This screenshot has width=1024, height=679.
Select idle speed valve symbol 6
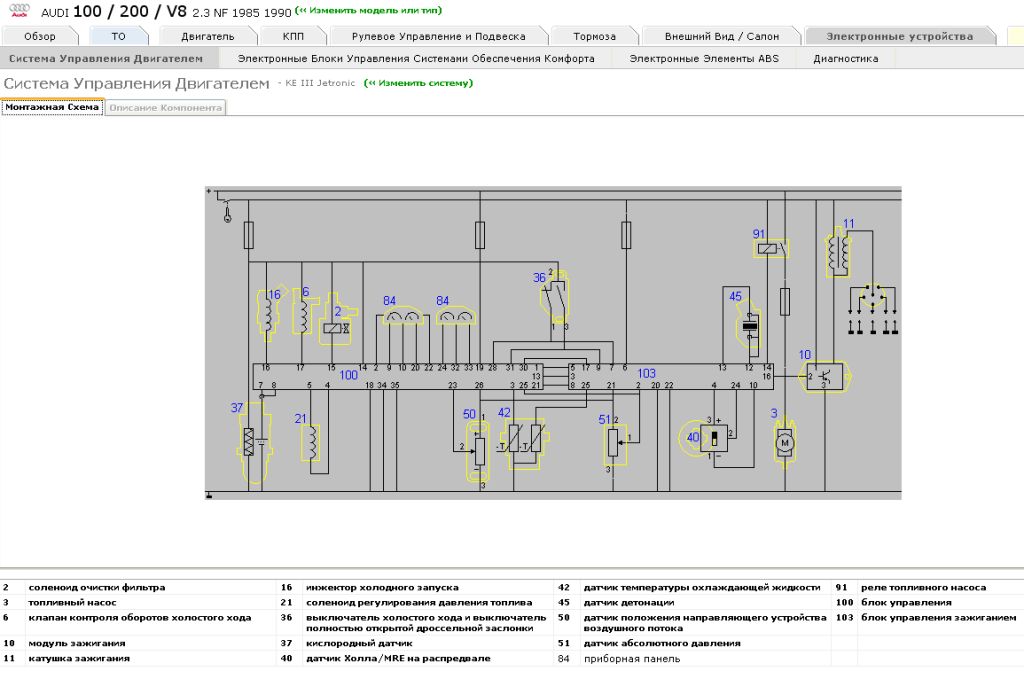click(x=302, y=313)
